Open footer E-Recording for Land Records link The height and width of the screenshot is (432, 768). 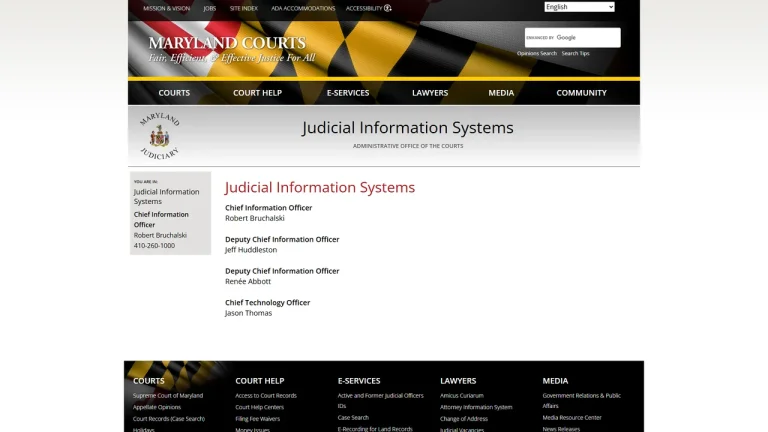coord(375,429)
